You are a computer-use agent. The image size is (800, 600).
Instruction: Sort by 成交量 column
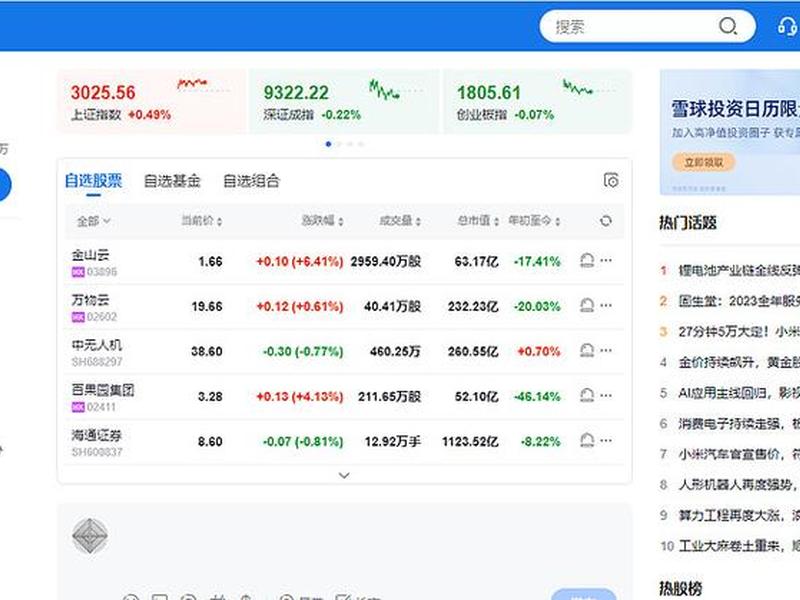point(400,221)
